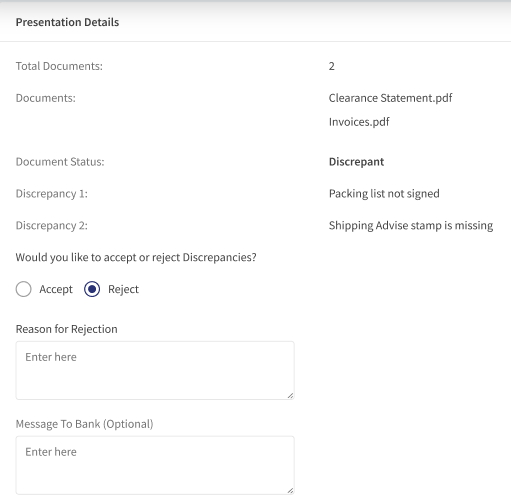Click the 'Discrepancy 2:' label

[x=52, y=226]
